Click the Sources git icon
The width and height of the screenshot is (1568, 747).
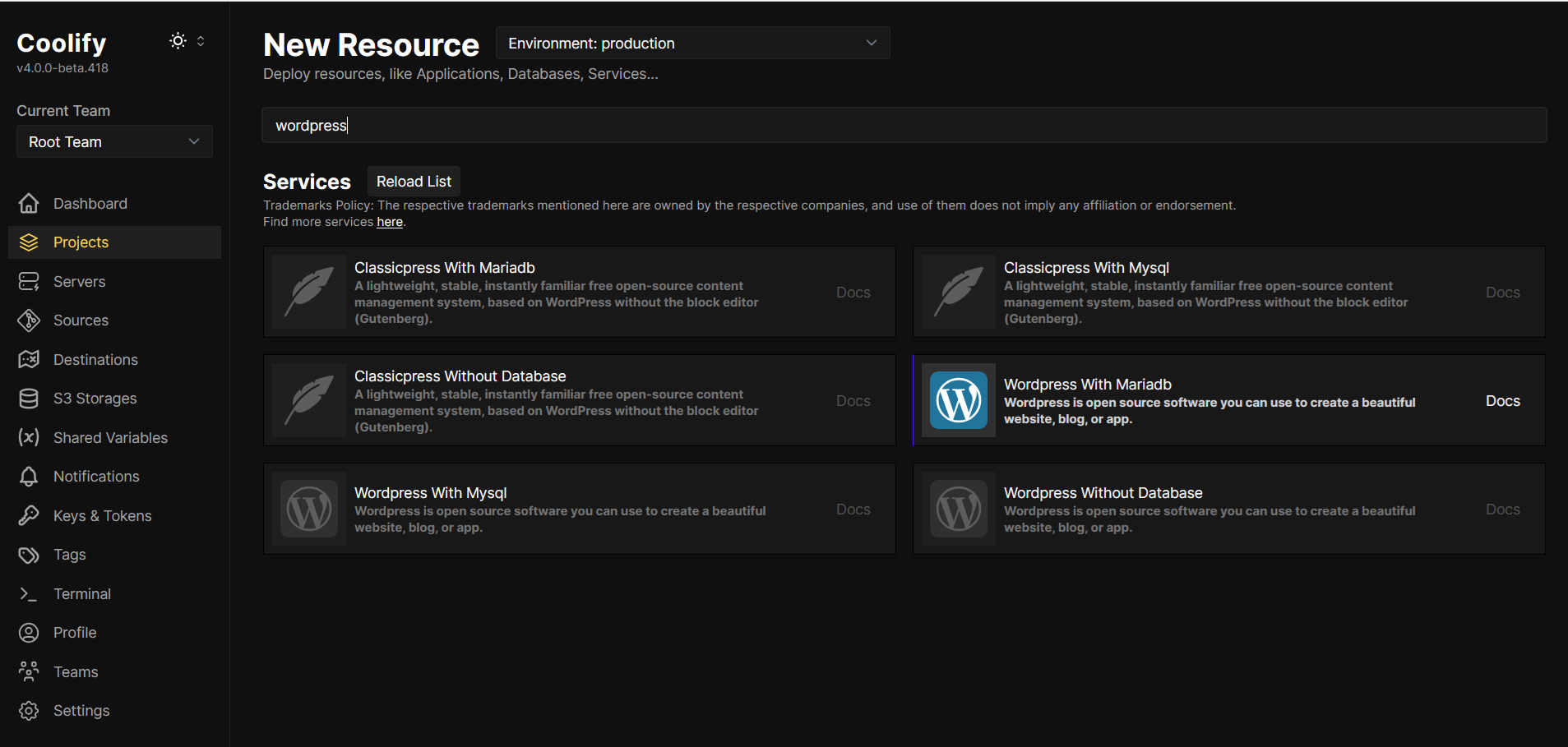pyautogui.click(x=29, y=320)
